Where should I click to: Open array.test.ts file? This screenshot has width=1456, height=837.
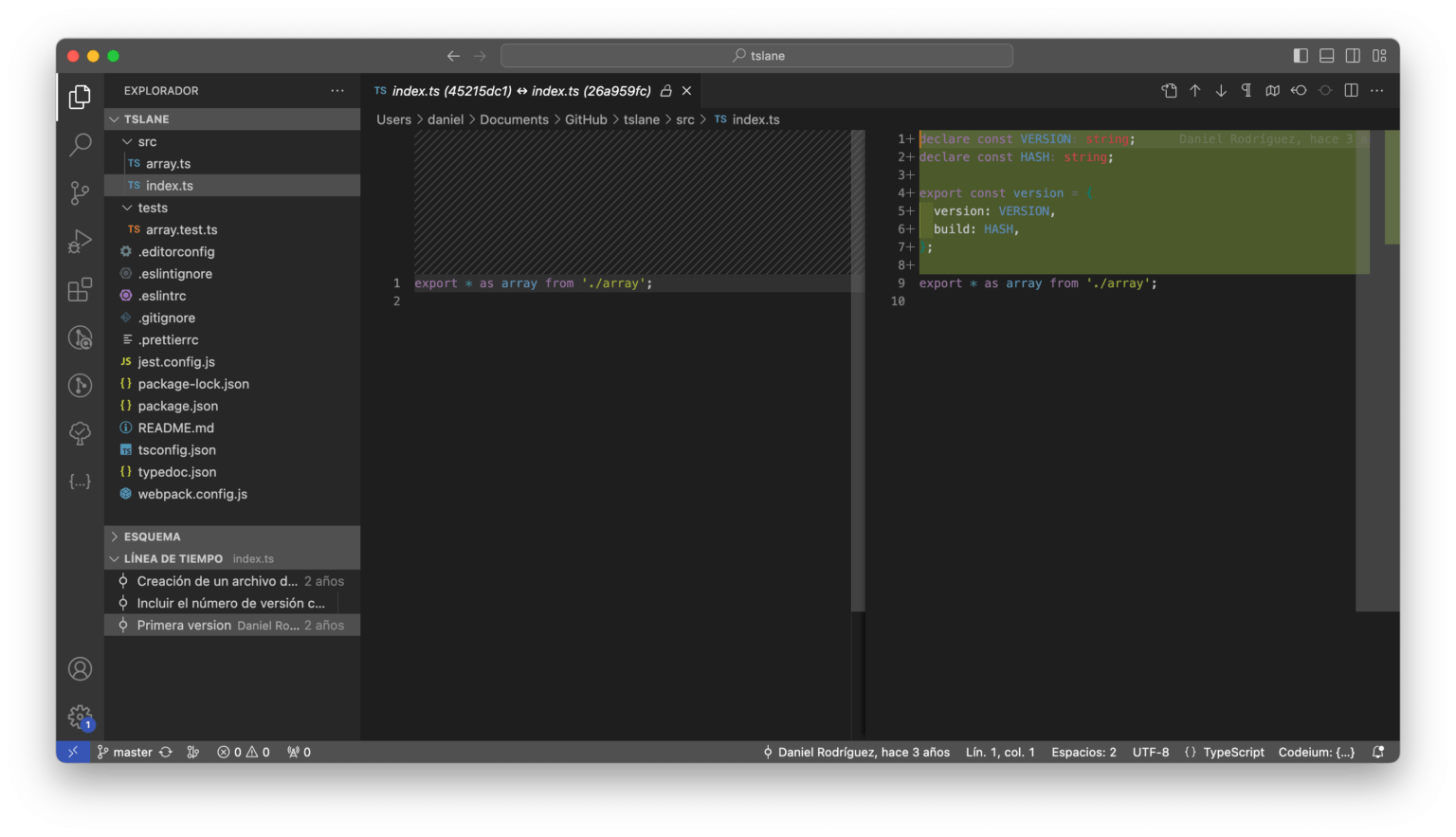tap(232, 229)
